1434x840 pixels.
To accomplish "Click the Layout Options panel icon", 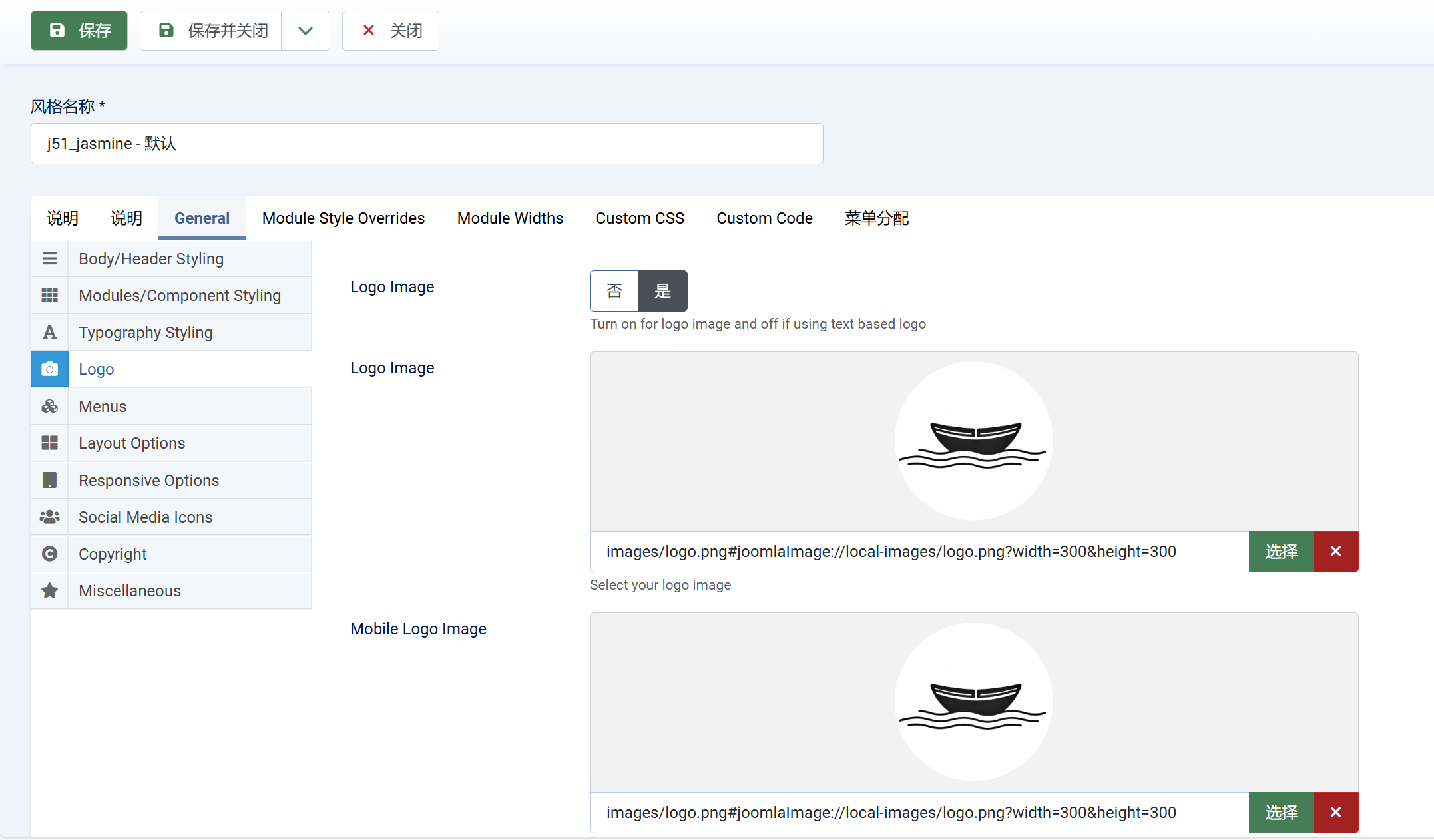I will coord(49,443).
